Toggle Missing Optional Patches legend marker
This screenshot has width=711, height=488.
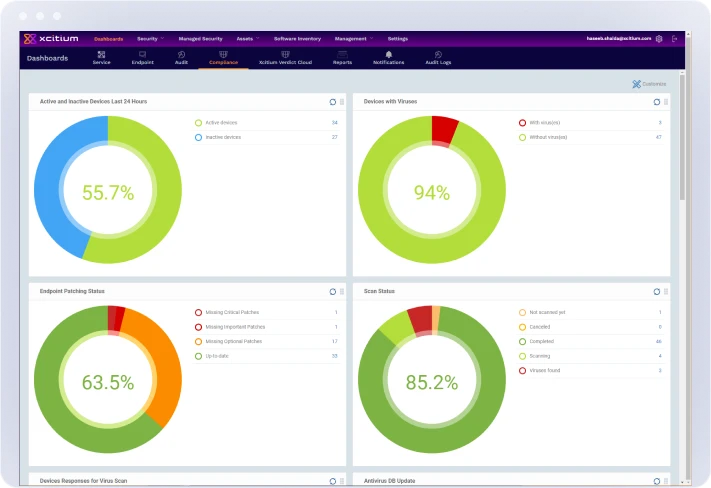pyautogui.click(x=199, y=341)
